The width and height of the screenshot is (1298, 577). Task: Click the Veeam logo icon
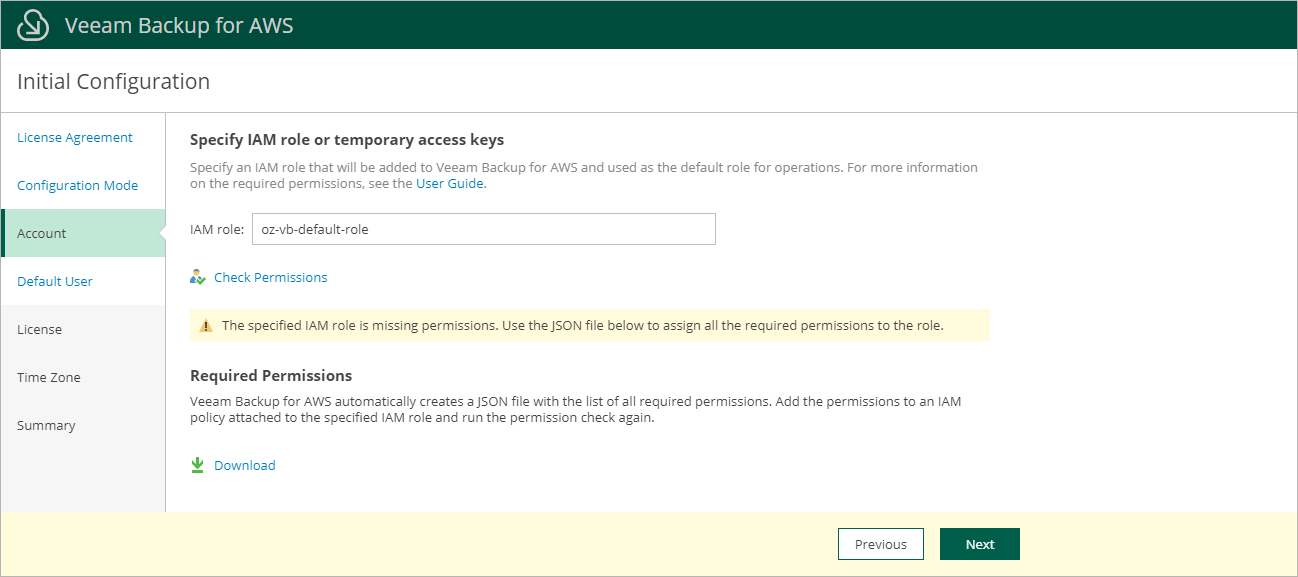click(34, 25)
